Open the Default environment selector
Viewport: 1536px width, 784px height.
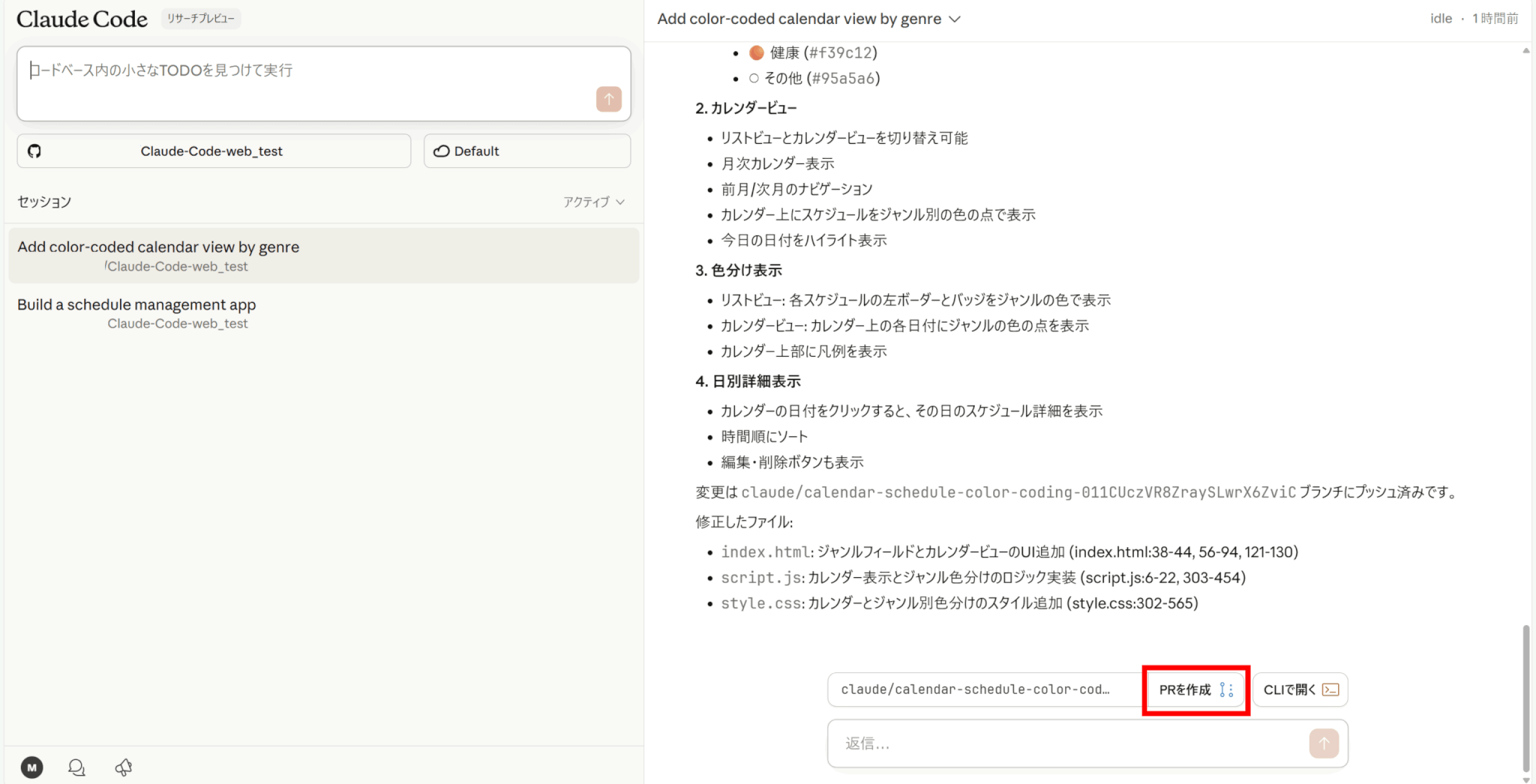click(526, 151)
